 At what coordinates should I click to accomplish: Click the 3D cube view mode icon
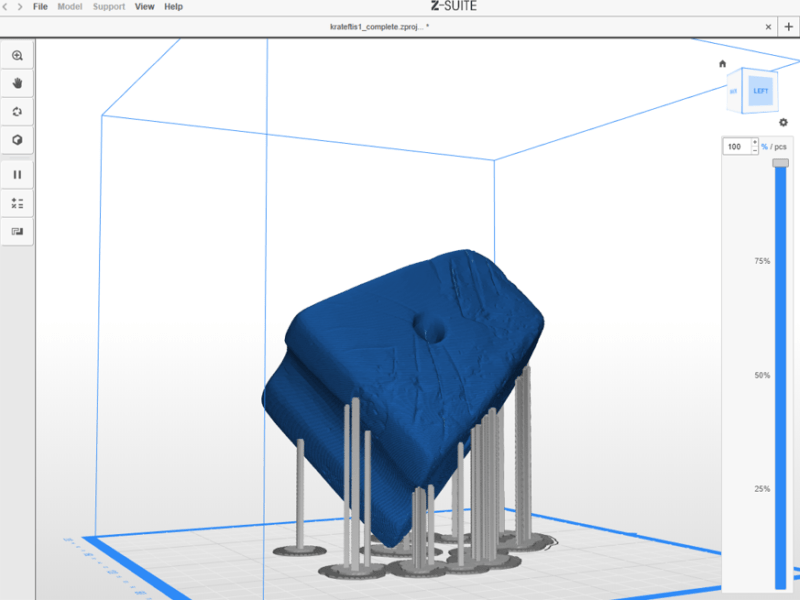point(17,140)
